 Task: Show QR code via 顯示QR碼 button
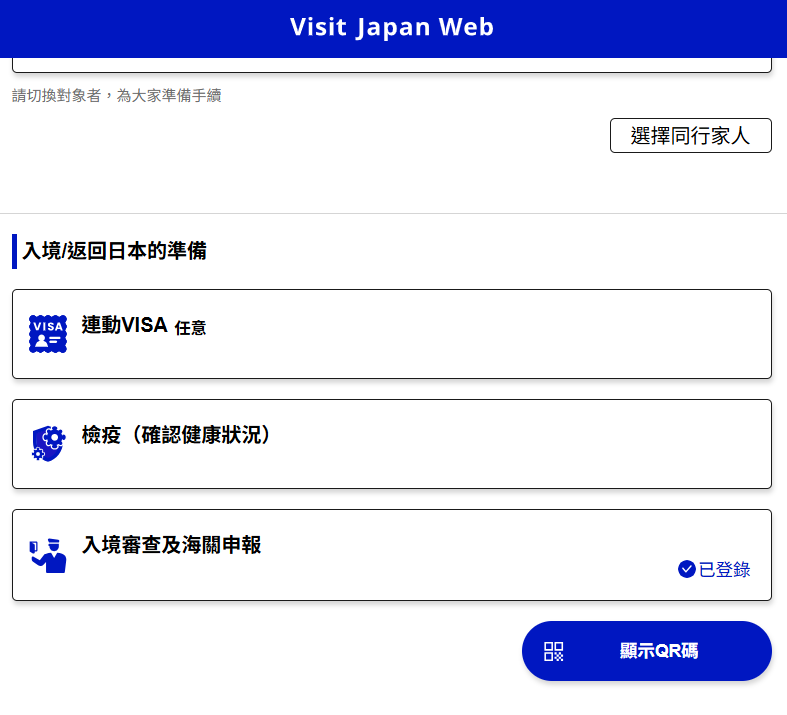646,651
